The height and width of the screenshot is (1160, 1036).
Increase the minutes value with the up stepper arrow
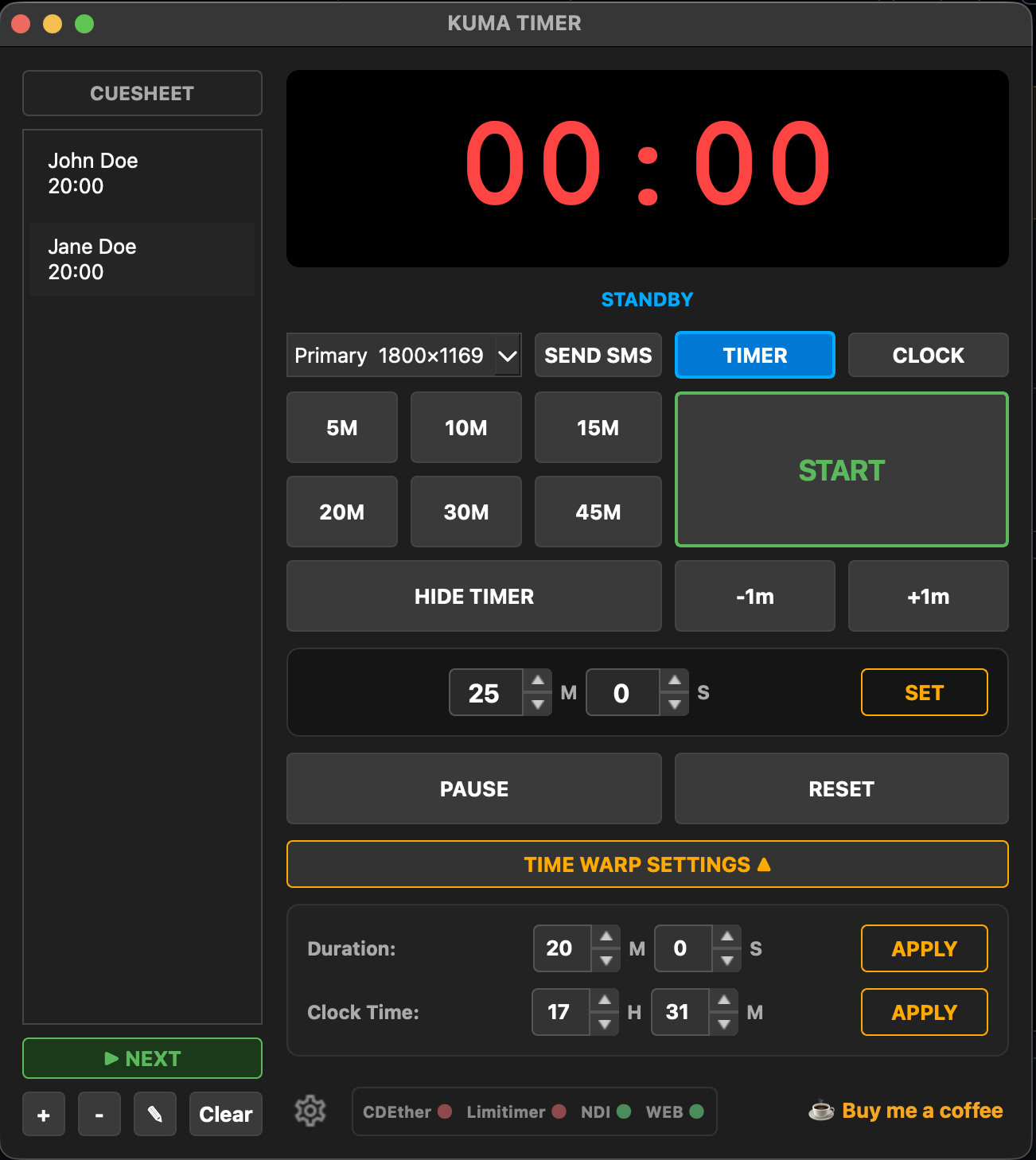point(538,680)
